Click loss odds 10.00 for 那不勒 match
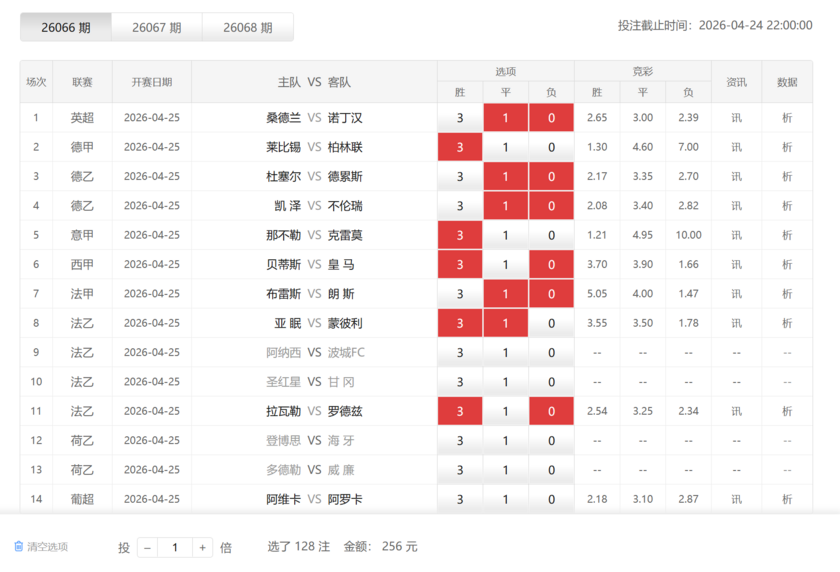This screenshot has width=840, height=572. [x=688, y=235]
